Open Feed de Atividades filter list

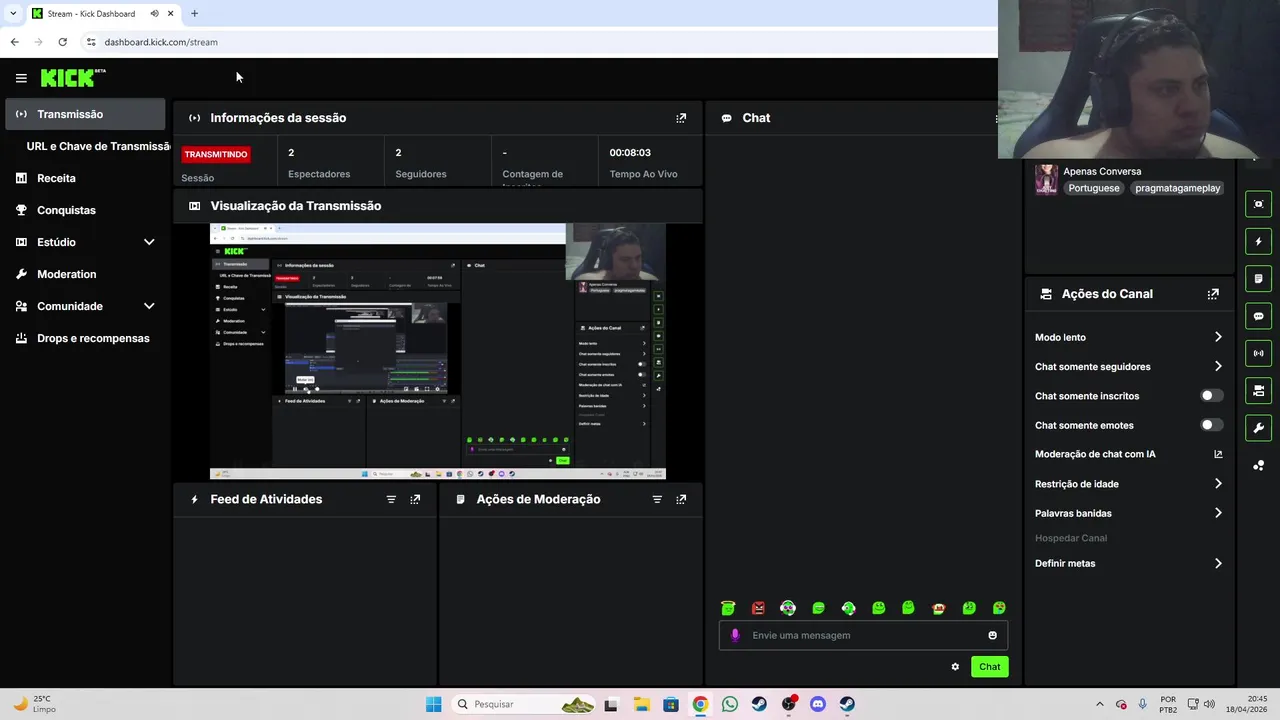pos(391,499)
